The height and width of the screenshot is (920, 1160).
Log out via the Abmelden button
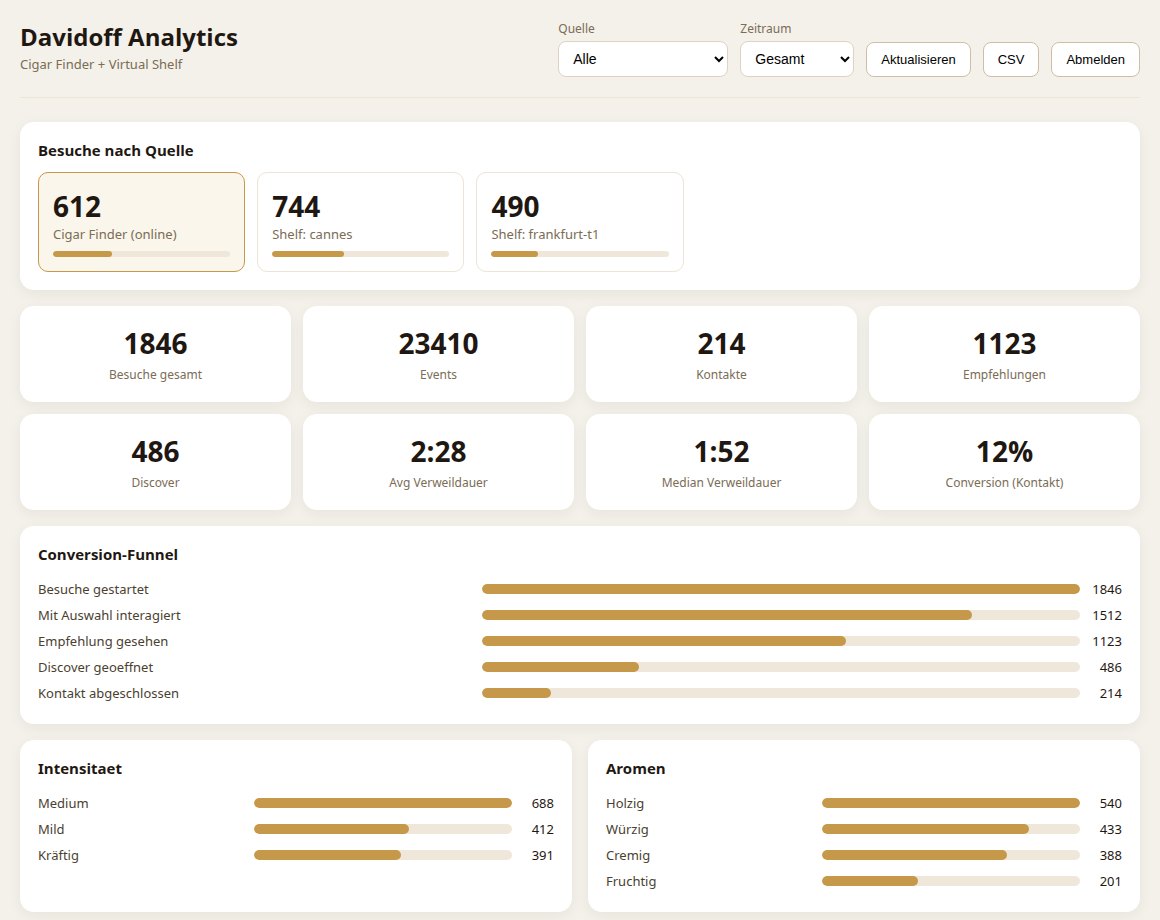coord(1095,59)
